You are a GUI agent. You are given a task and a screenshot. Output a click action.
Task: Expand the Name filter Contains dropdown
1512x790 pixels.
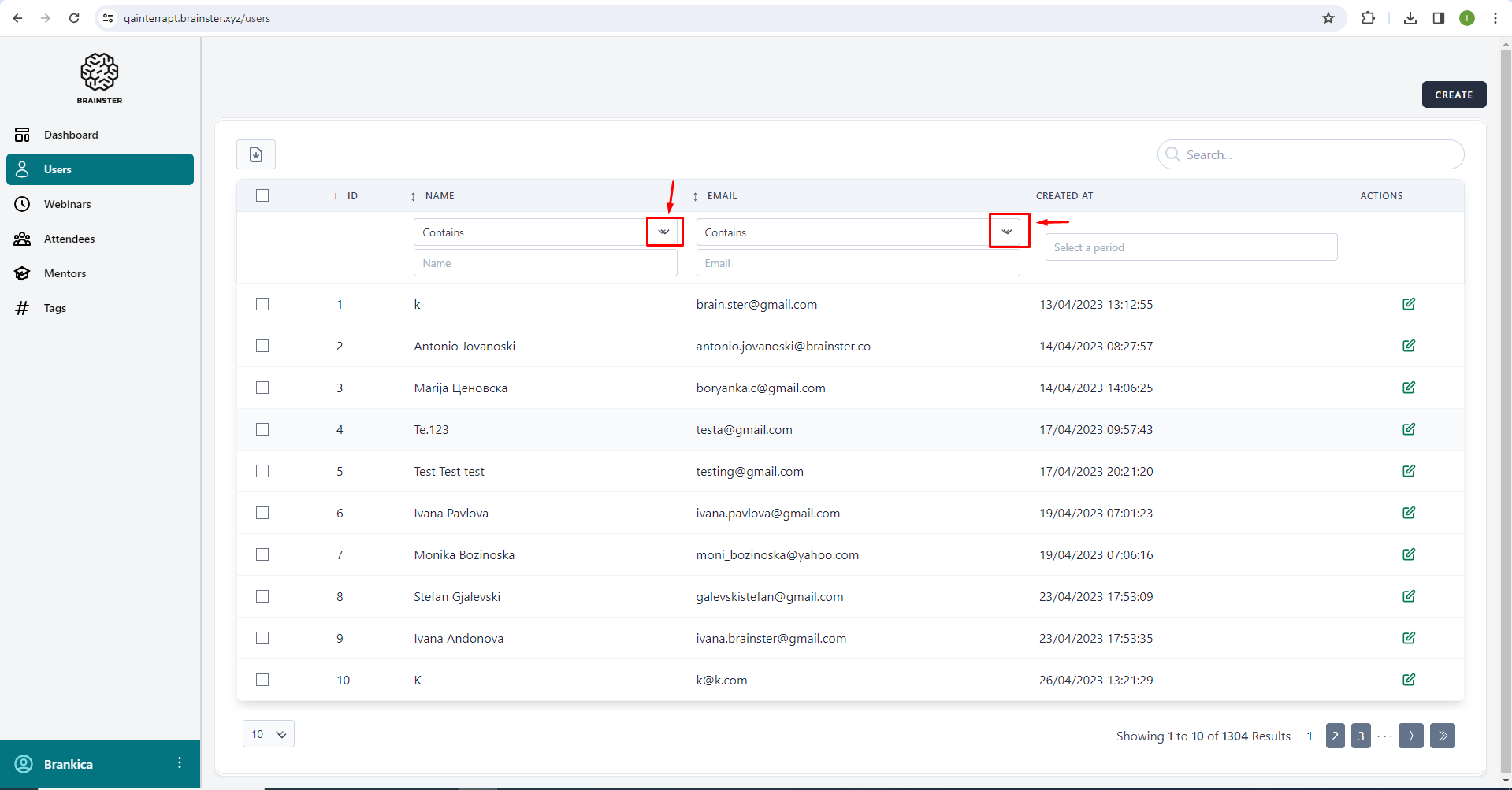[663, 232]
